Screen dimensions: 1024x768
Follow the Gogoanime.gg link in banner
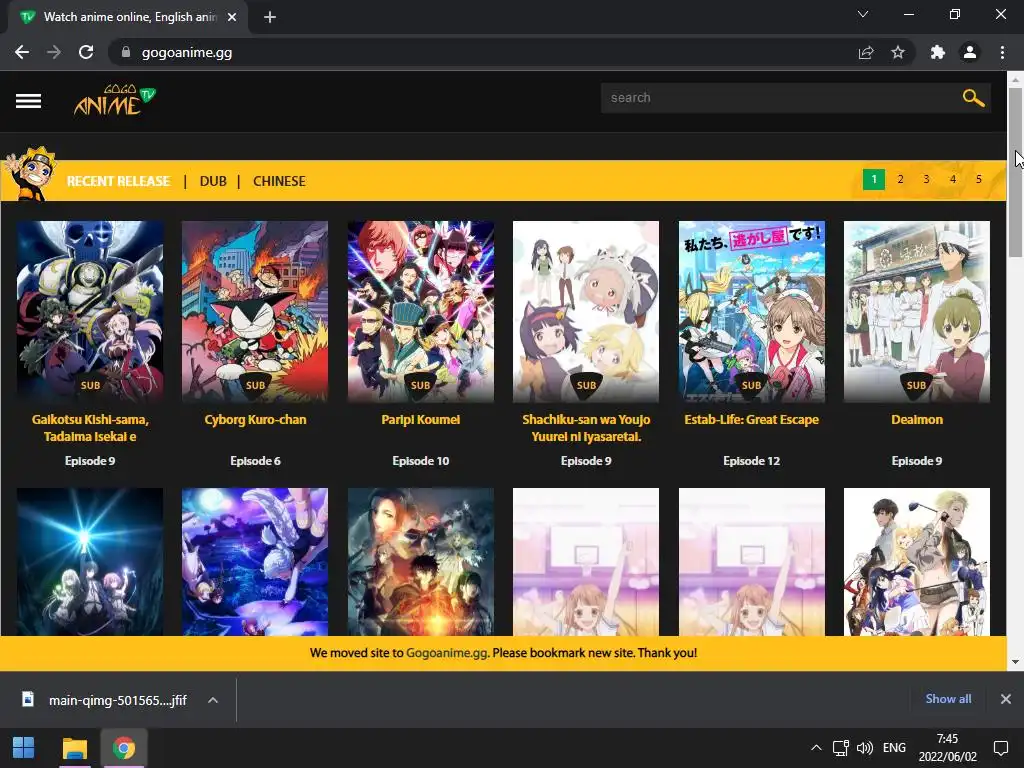point(447,652)
